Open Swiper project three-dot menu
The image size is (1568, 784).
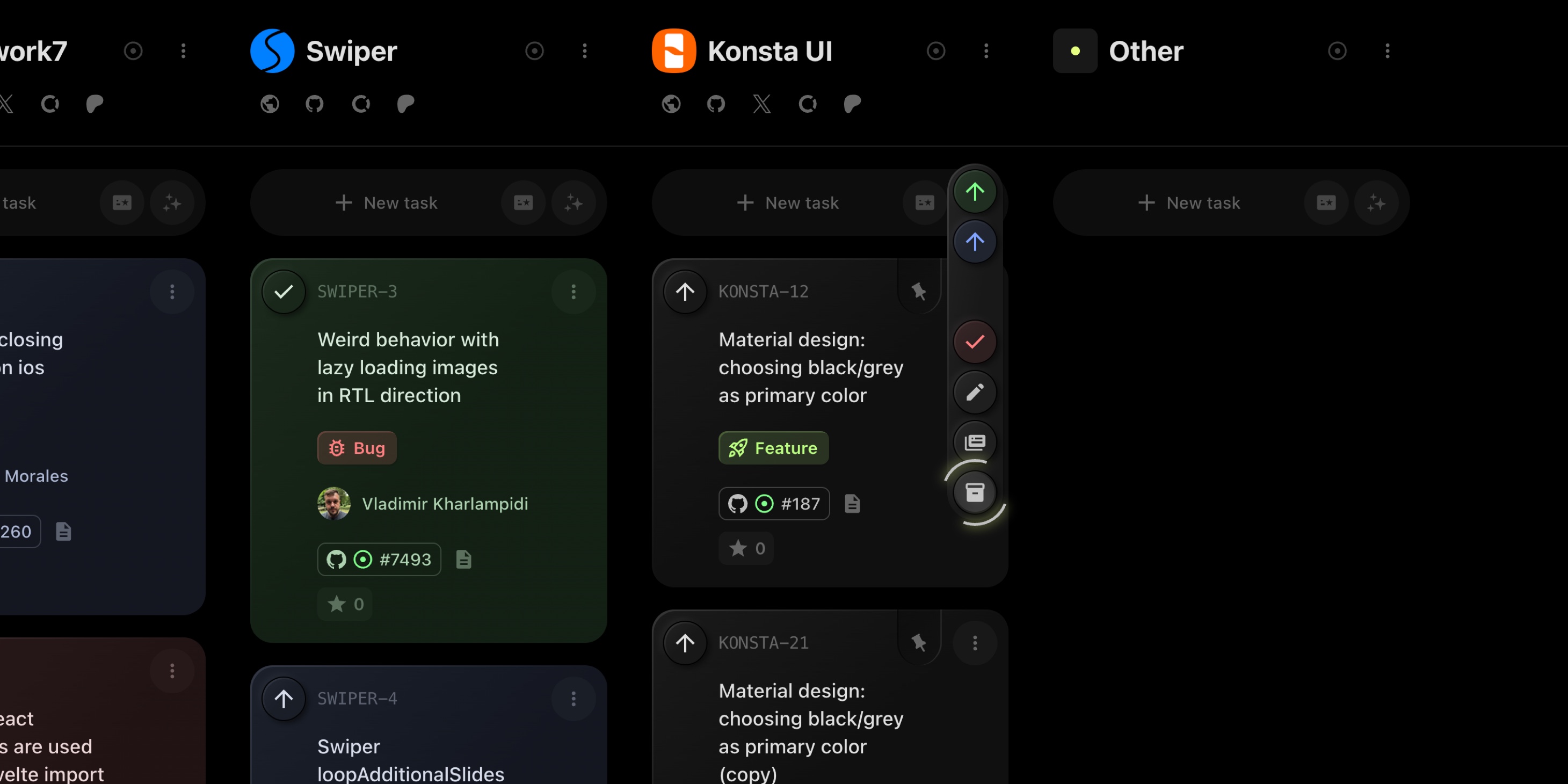(x=584, y=51)
